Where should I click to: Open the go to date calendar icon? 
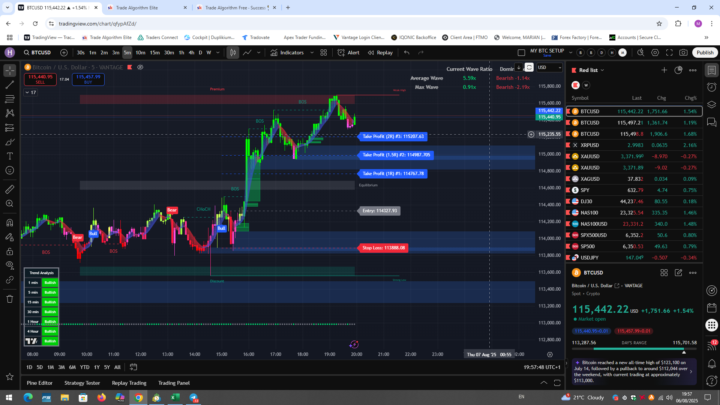(134, 367)
